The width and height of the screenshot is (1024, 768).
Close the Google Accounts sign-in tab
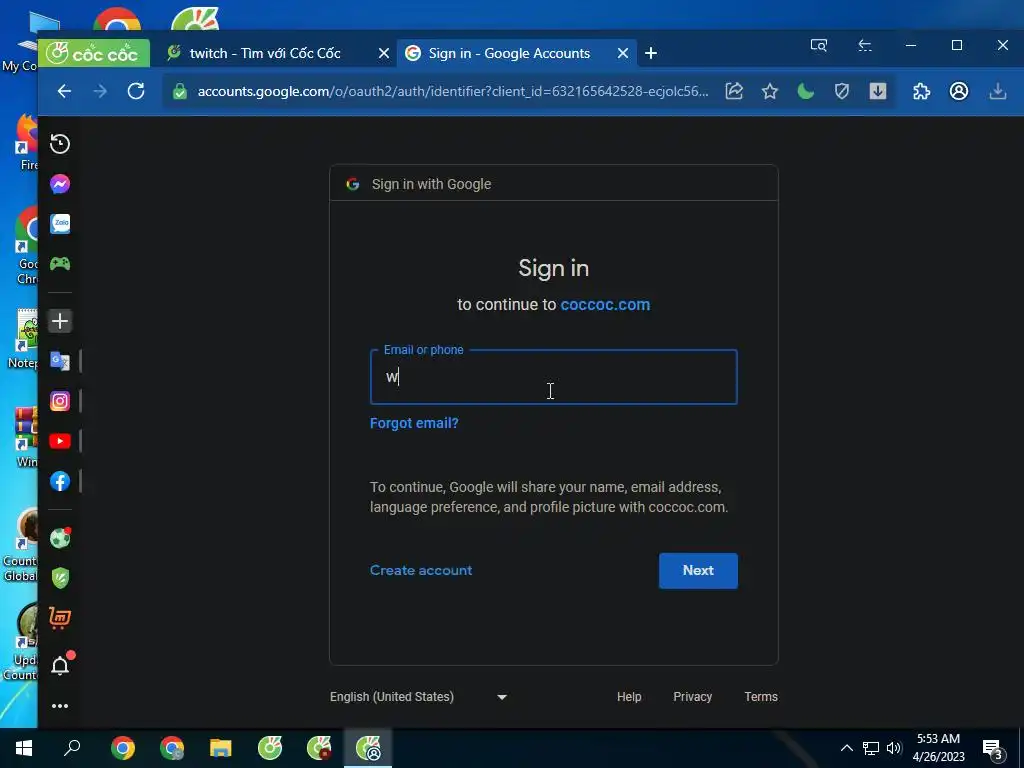[x=623, y=54]
